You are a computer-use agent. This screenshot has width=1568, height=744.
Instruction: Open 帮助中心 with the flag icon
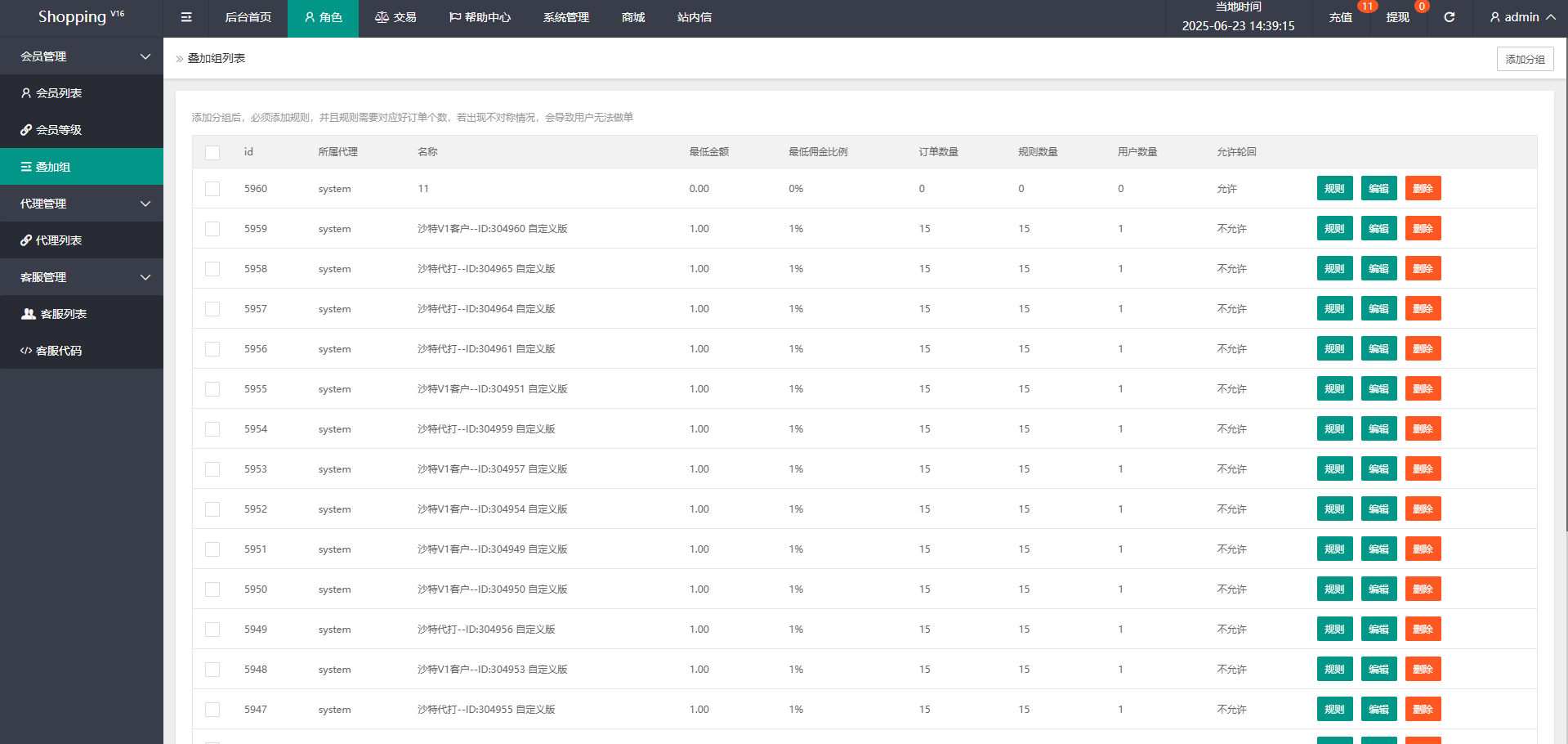(x=455, y=17)
